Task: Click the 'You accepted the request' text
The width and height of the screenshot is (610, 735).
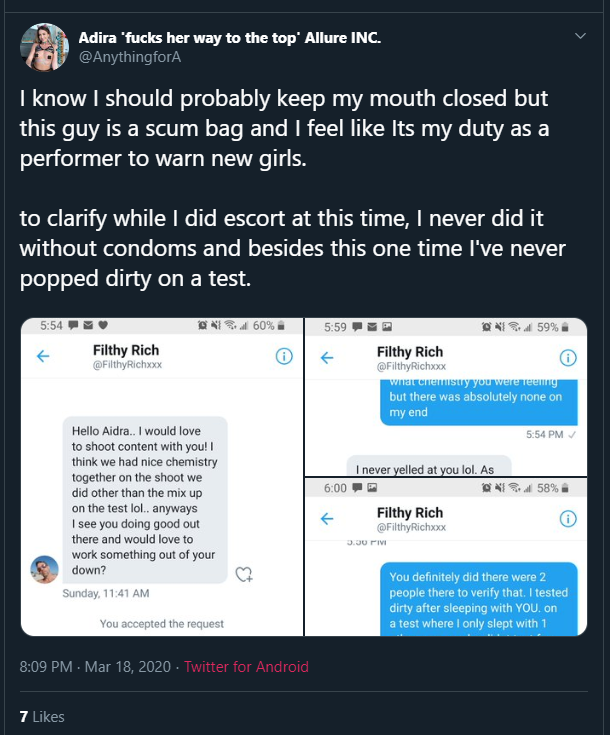Action: click(162, 624)
